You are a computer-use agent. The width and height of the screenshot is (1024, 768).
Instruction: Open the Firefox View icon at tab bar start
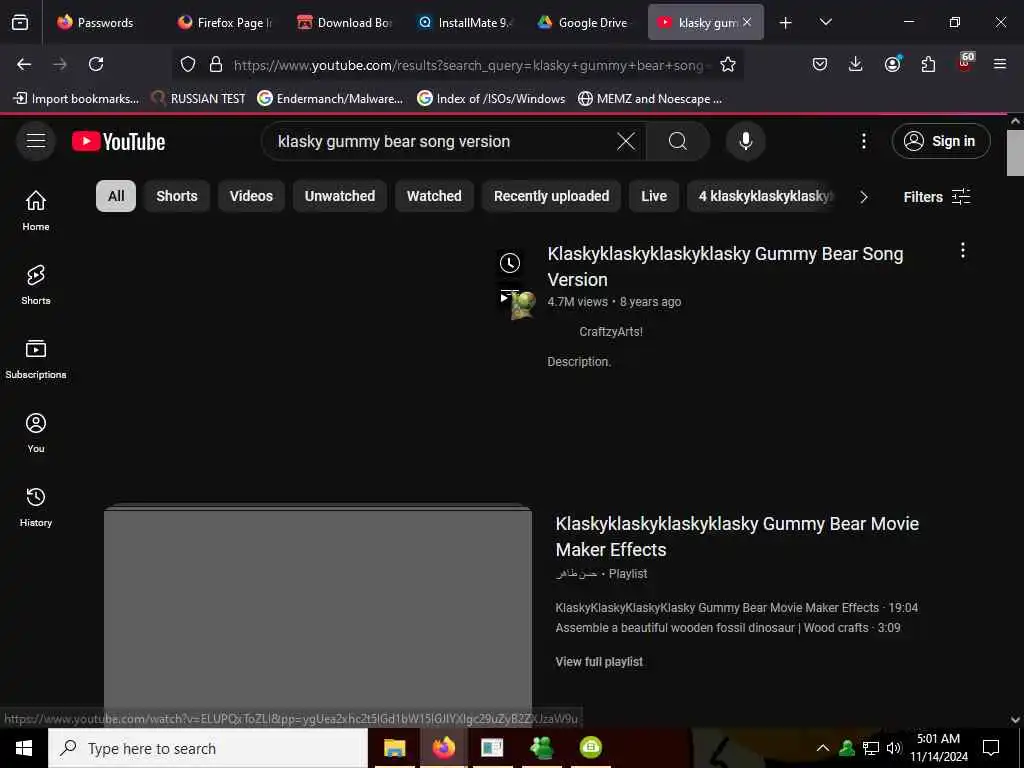[20, 23]
